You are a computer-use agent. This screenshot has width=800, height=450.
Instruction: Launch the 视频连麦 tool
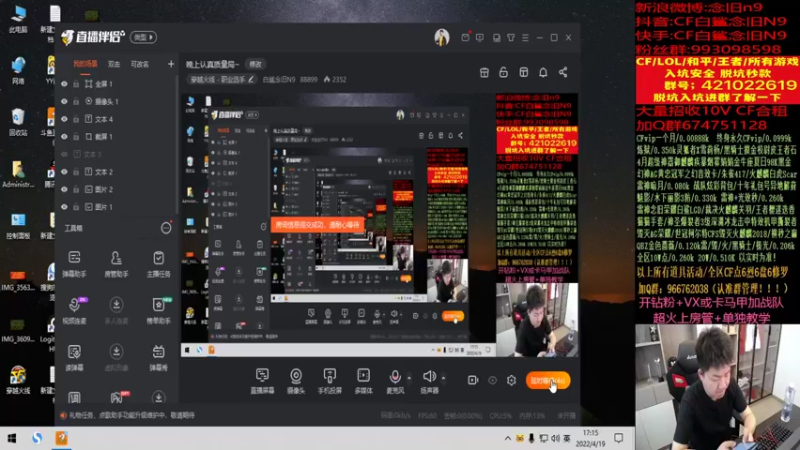click(74, 310)
